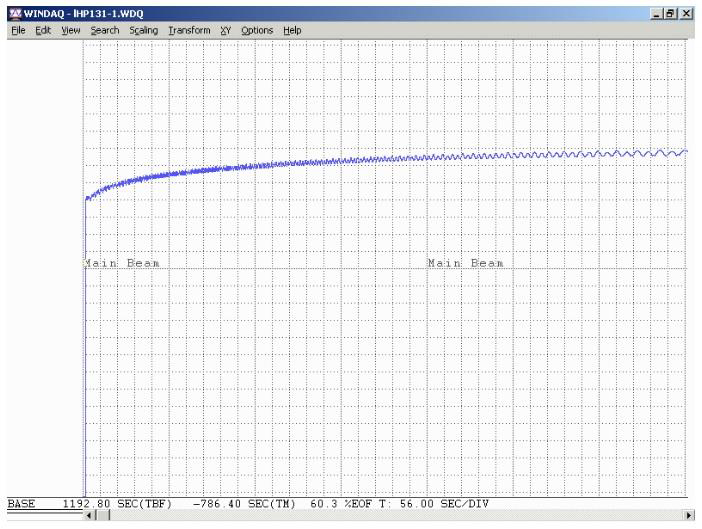Click the WinDaq application icon in title bar
The image size is (702, 529).
[x=15, y=13]
